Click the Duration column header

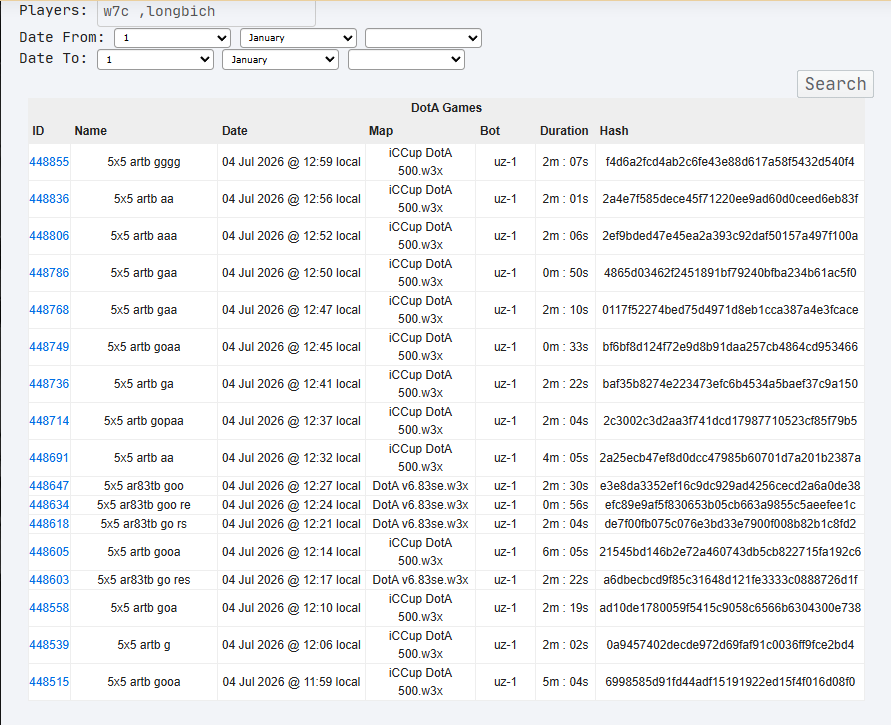(x=564, y=131)
